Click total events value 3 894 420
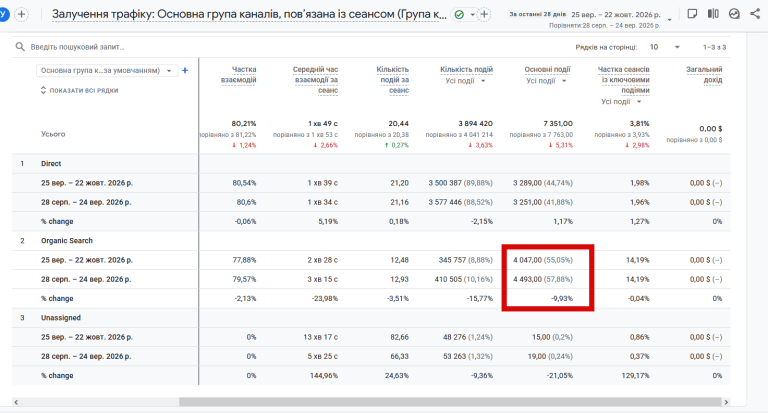Viewport: 768px width, 413px height. [x=476, y=123]
